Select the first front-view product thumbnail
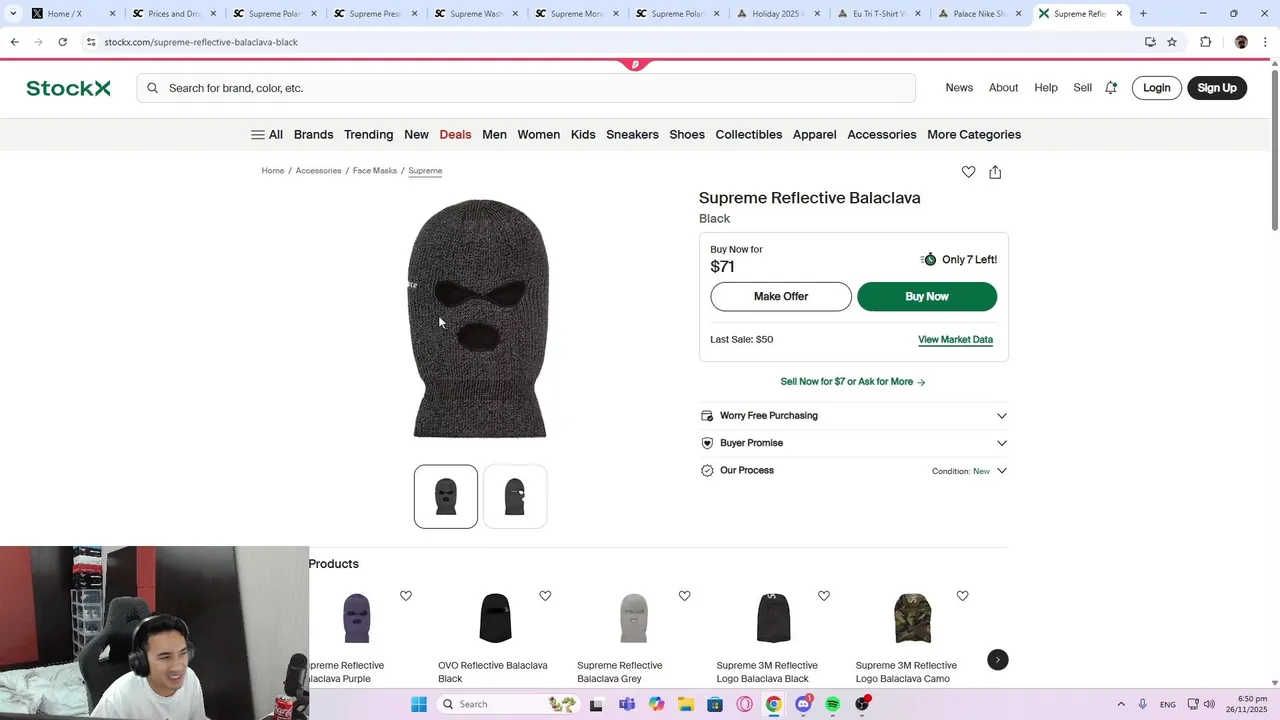The height and width of the screenshot is (720, 1280). tap(446, 496)
